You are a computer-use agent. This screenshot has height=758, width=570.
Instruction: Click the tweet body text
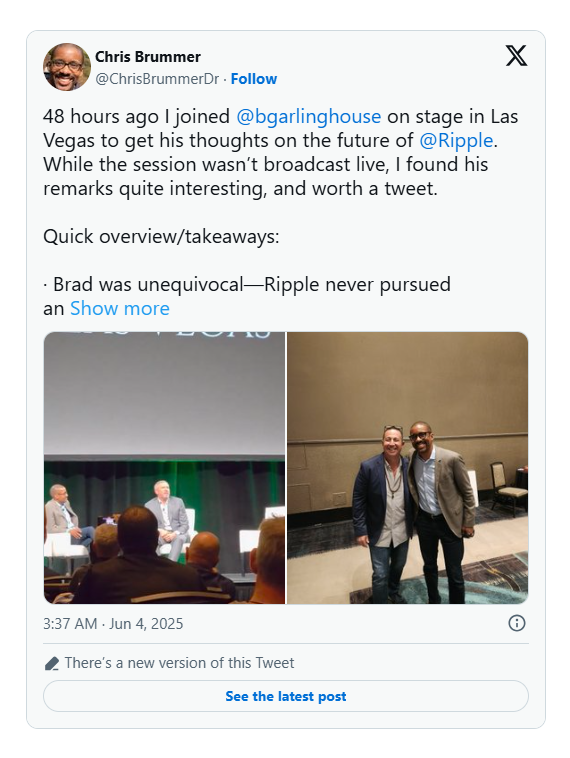coord(280,152)
